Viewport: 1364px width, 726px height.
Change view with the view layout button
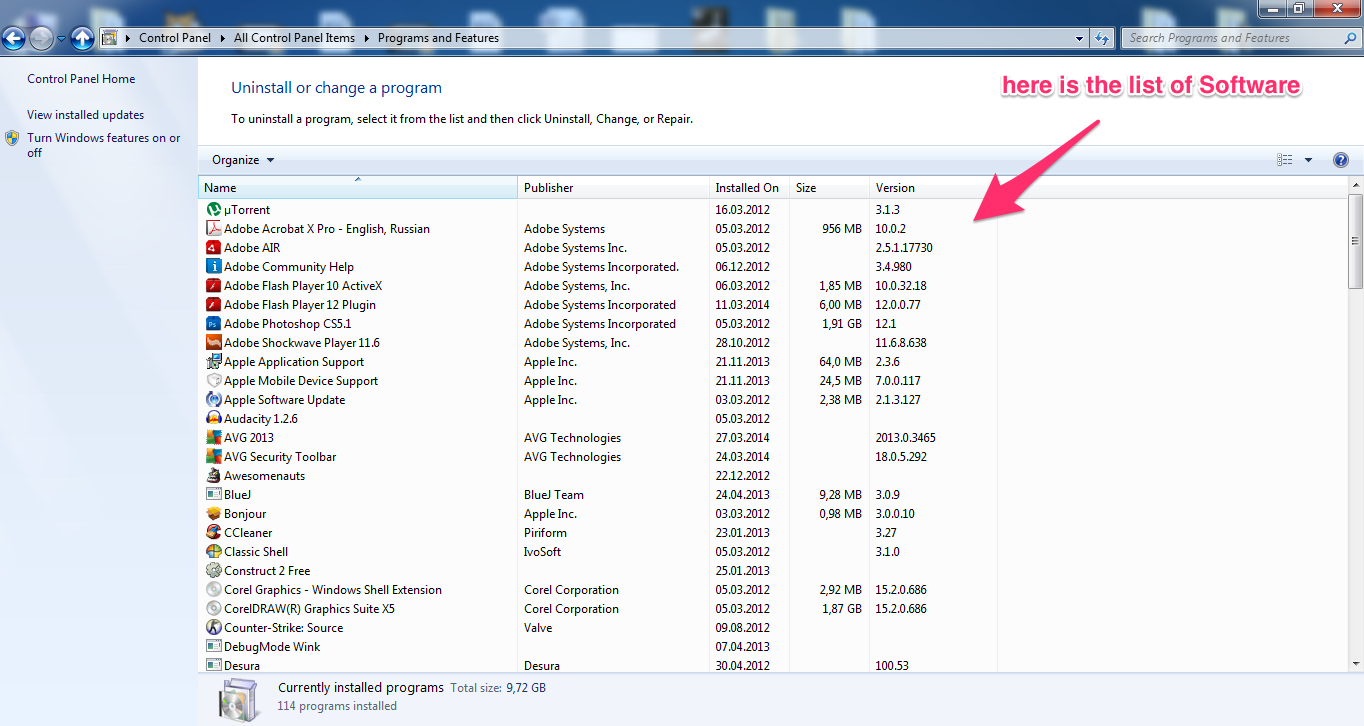(1285, 160)
